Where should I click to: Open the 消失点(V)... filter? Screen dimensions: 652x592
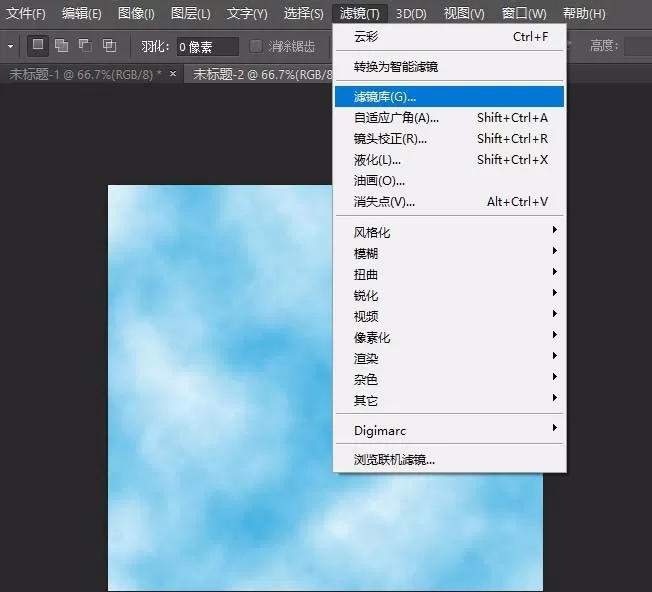click(x=449, y=202)
